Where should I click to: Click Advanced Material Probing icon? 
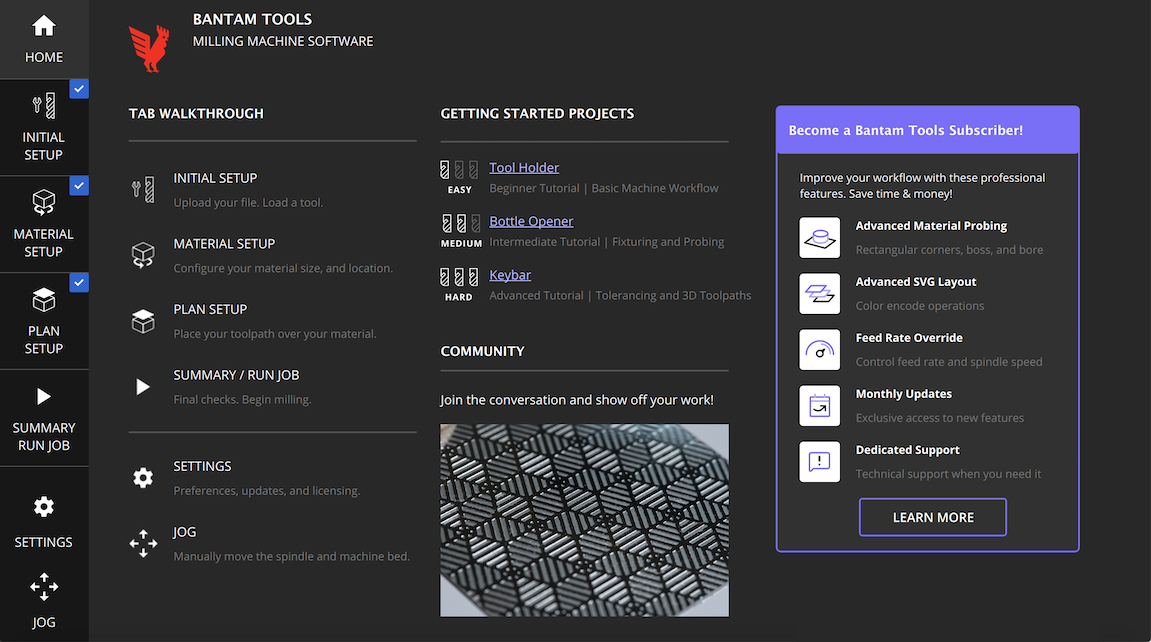click(x=820, y=238)
